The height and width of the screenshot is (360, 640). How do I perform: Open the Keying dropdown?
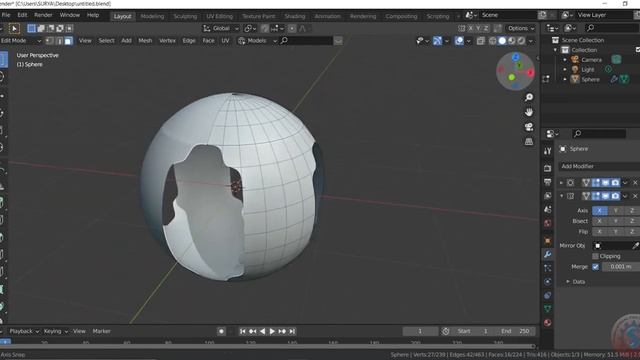pyautogui.click(x=56, y=331)
